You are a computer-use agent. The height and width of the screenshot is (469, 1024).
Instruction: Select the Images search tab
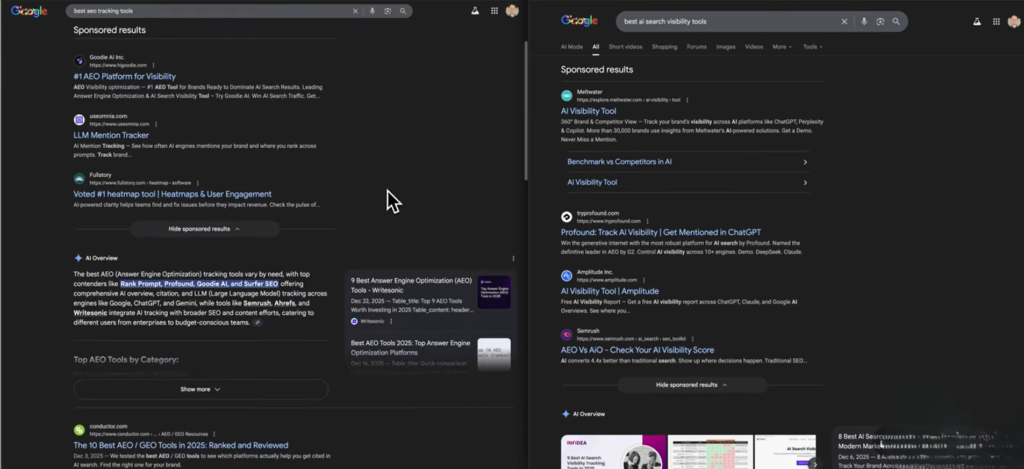[x=725, y=46]
